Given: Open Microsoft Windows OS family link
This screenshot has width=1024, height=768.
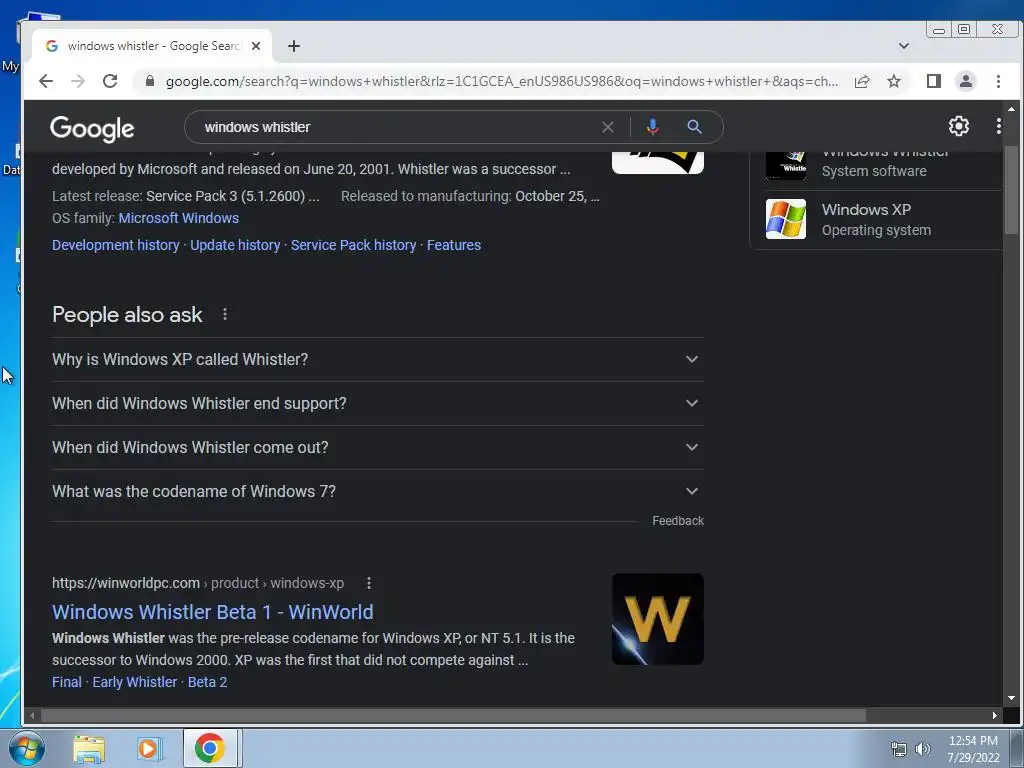Looking at the screenshot, I should click(x=178, y=218).
